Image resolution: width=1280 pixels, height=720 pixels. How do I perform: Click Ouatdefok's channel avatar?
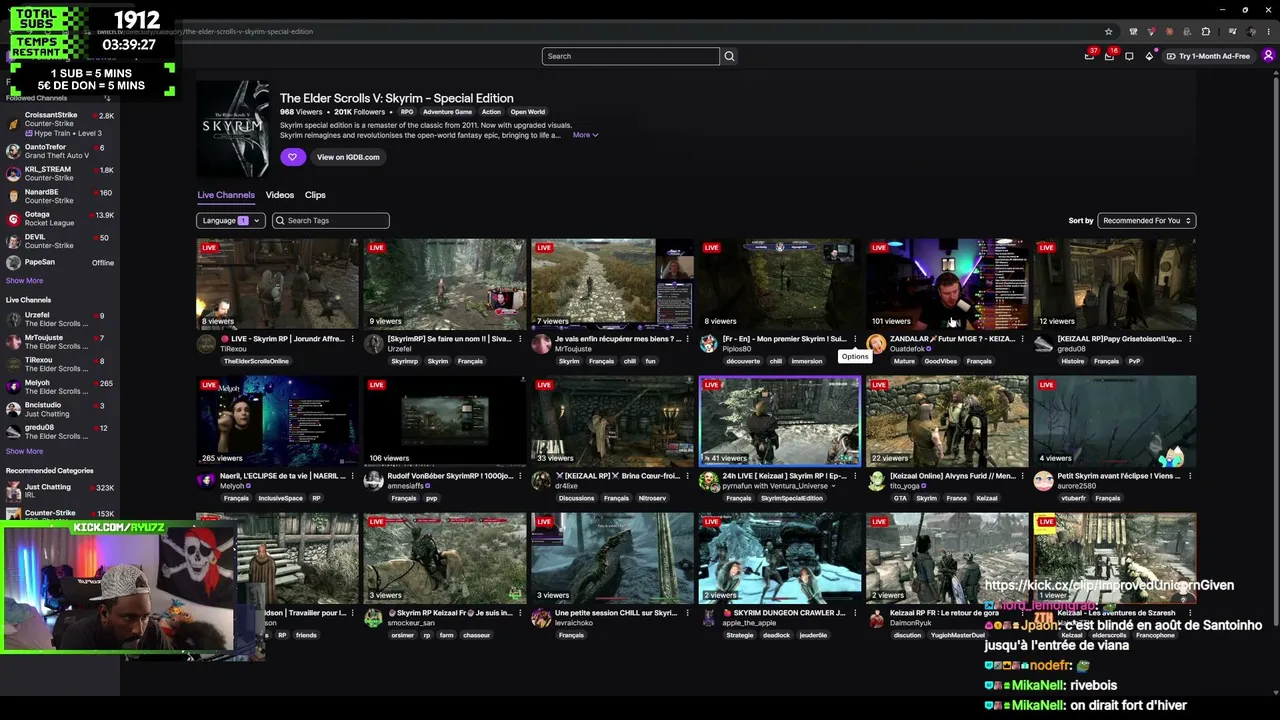876,344
